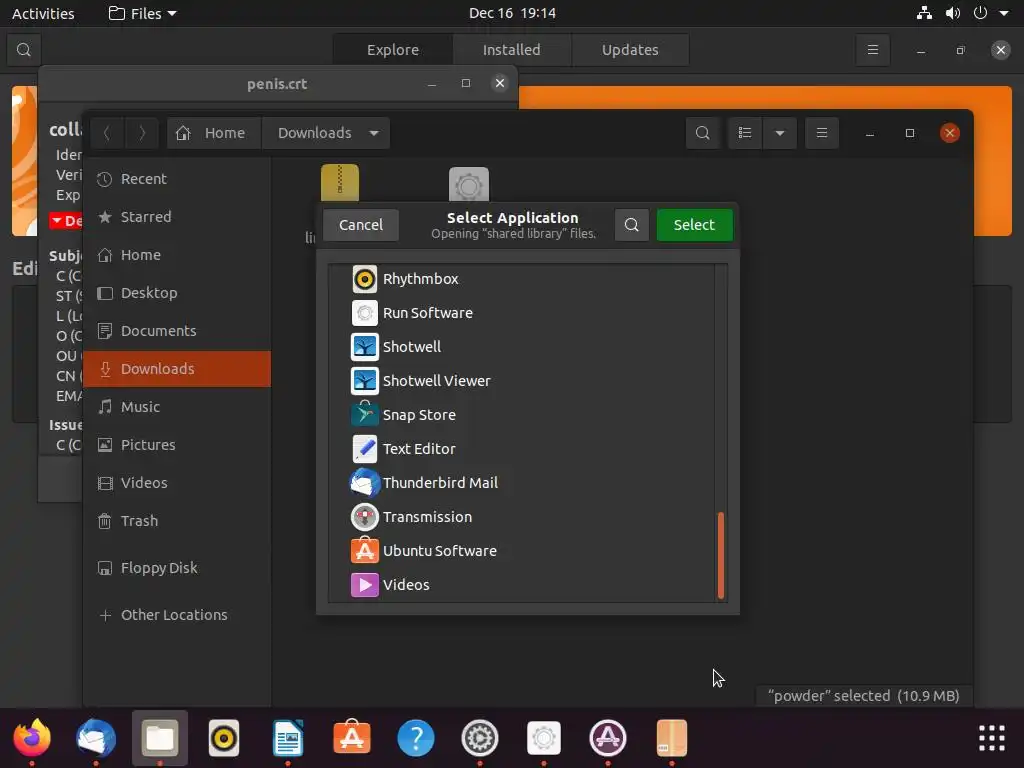Image resolution: width=1024 pixels, height=768 pixels.
Task: Switch to Explore tab in Ubuntu Software
Action: pos(392,50)
